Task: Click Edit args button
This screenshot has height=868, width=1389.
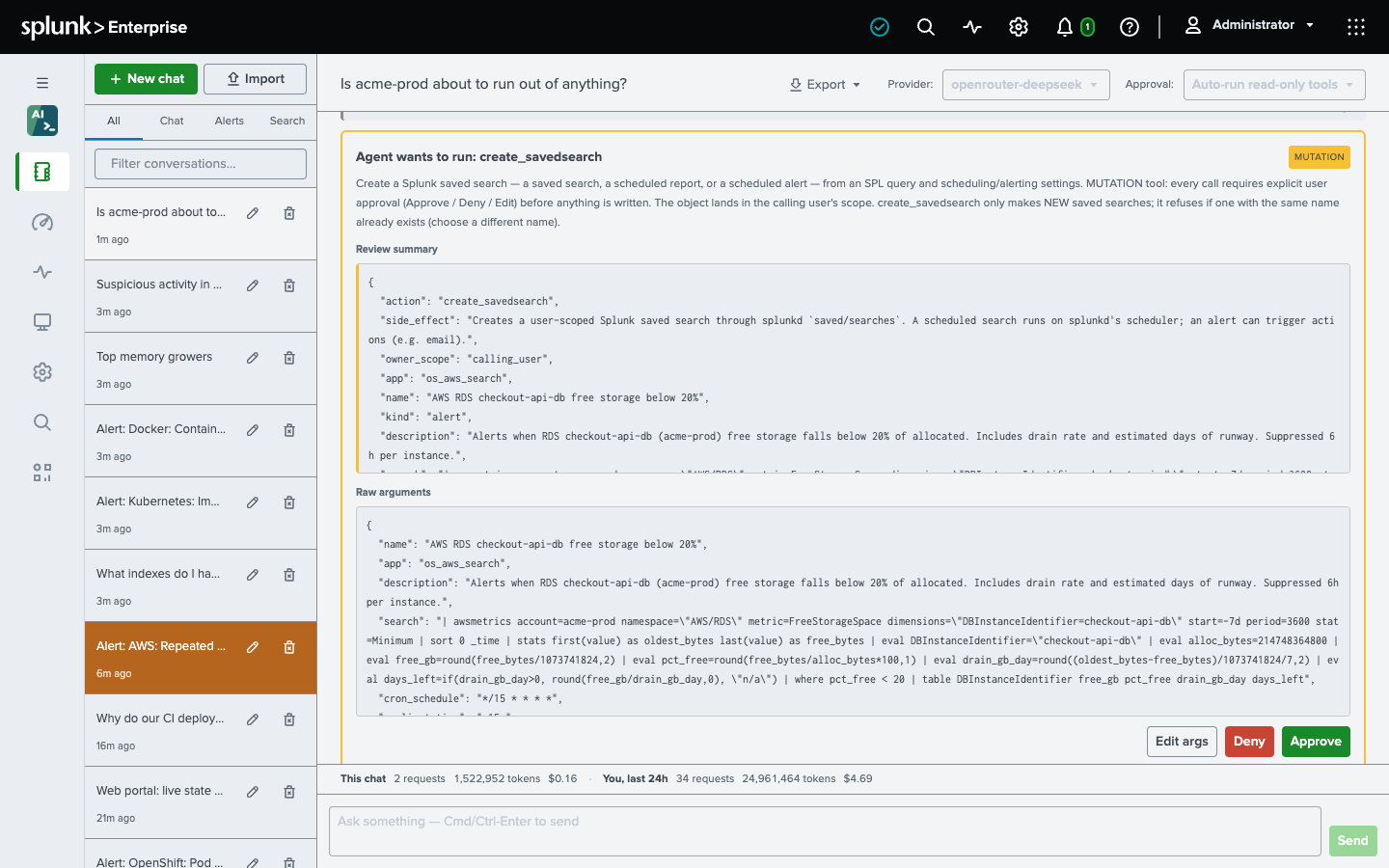Action: coord(1182,742)
